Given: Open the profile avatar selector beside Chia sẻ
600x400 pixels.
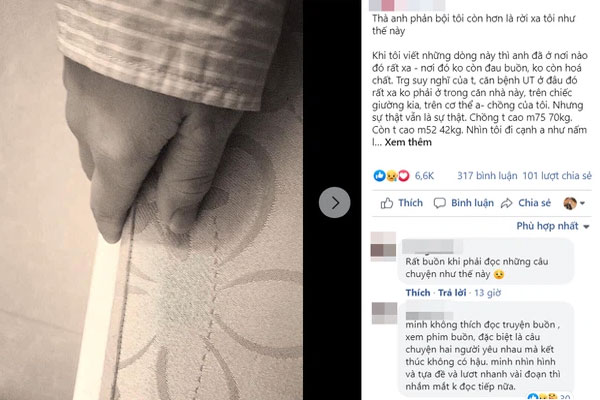Looking at the screenshot, I should click(x=574, y=203).
